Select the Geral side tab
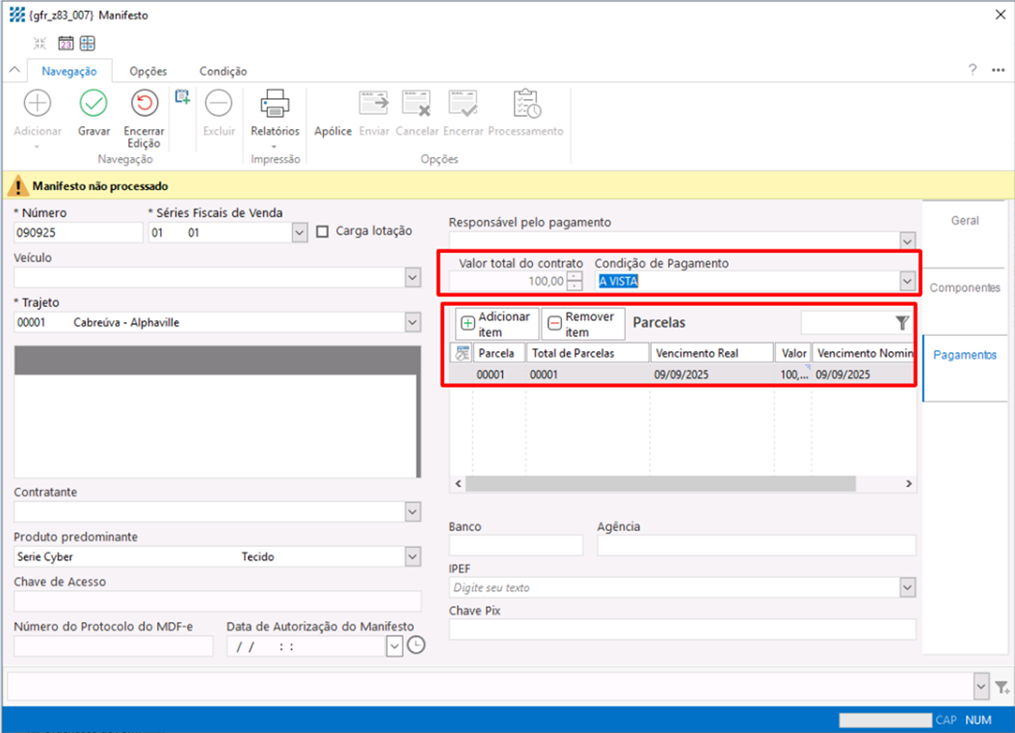 pos(964,221)
